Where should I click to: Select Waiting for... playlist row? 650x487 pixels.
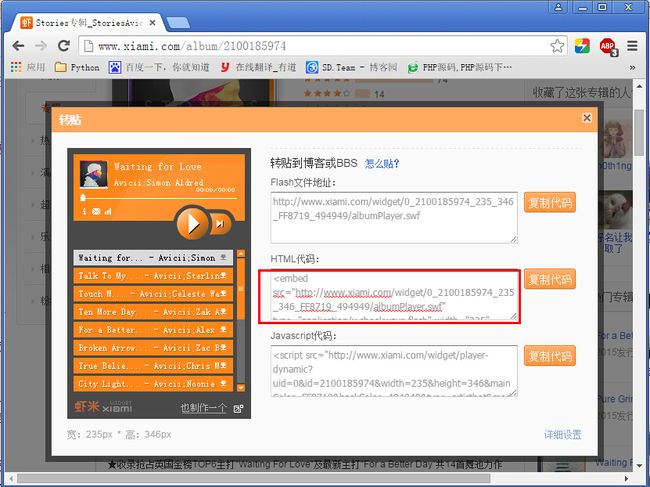pyautogui.click(x=153, y=258)
